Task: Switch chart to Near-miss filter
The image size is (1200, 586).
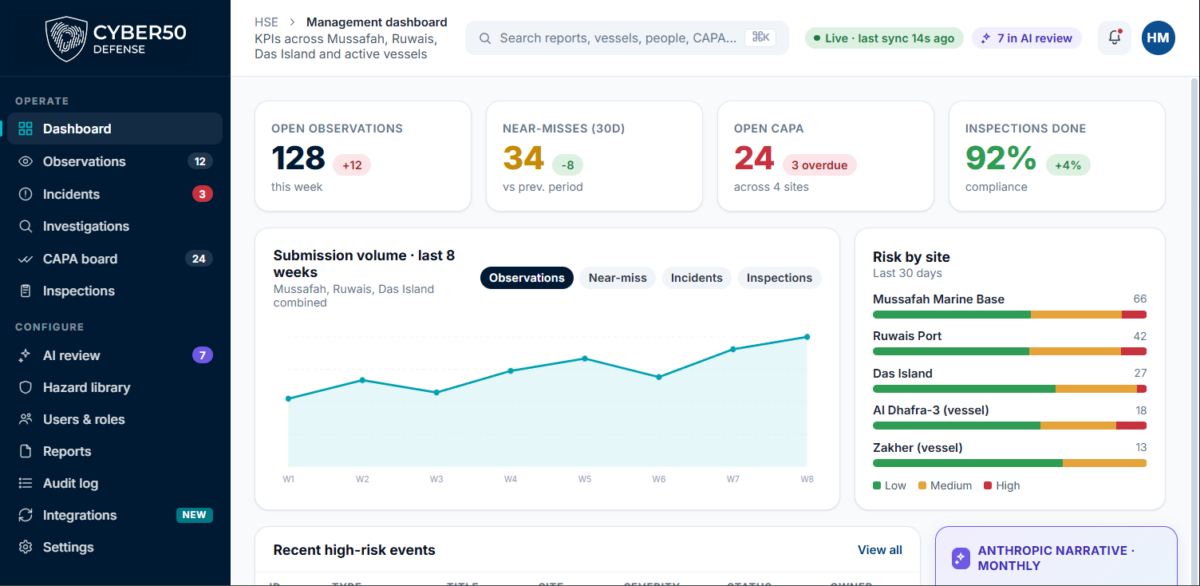Action: tap(617, 278)
